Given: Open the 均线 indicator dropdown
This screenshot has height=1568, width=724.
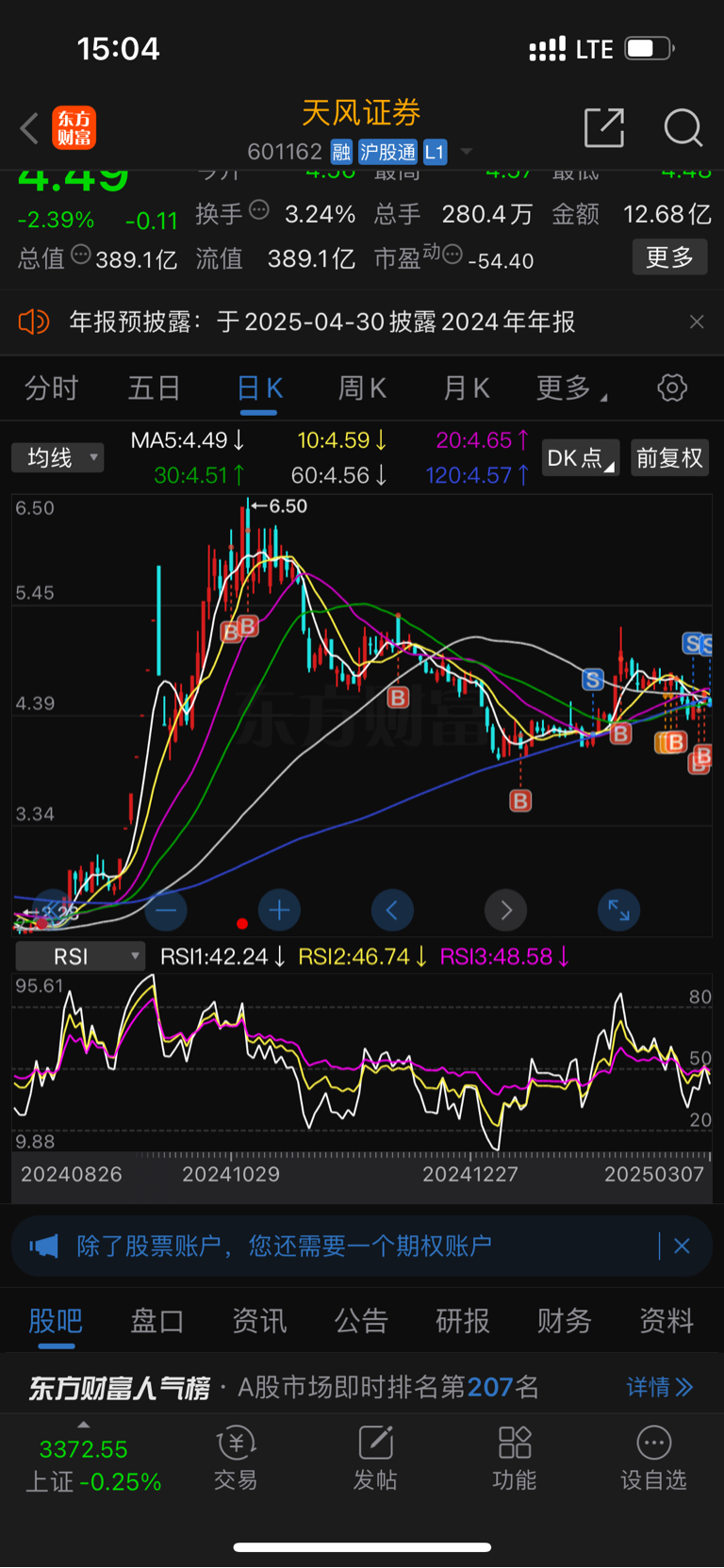Looking at the screenshot, I should (58, 458).
